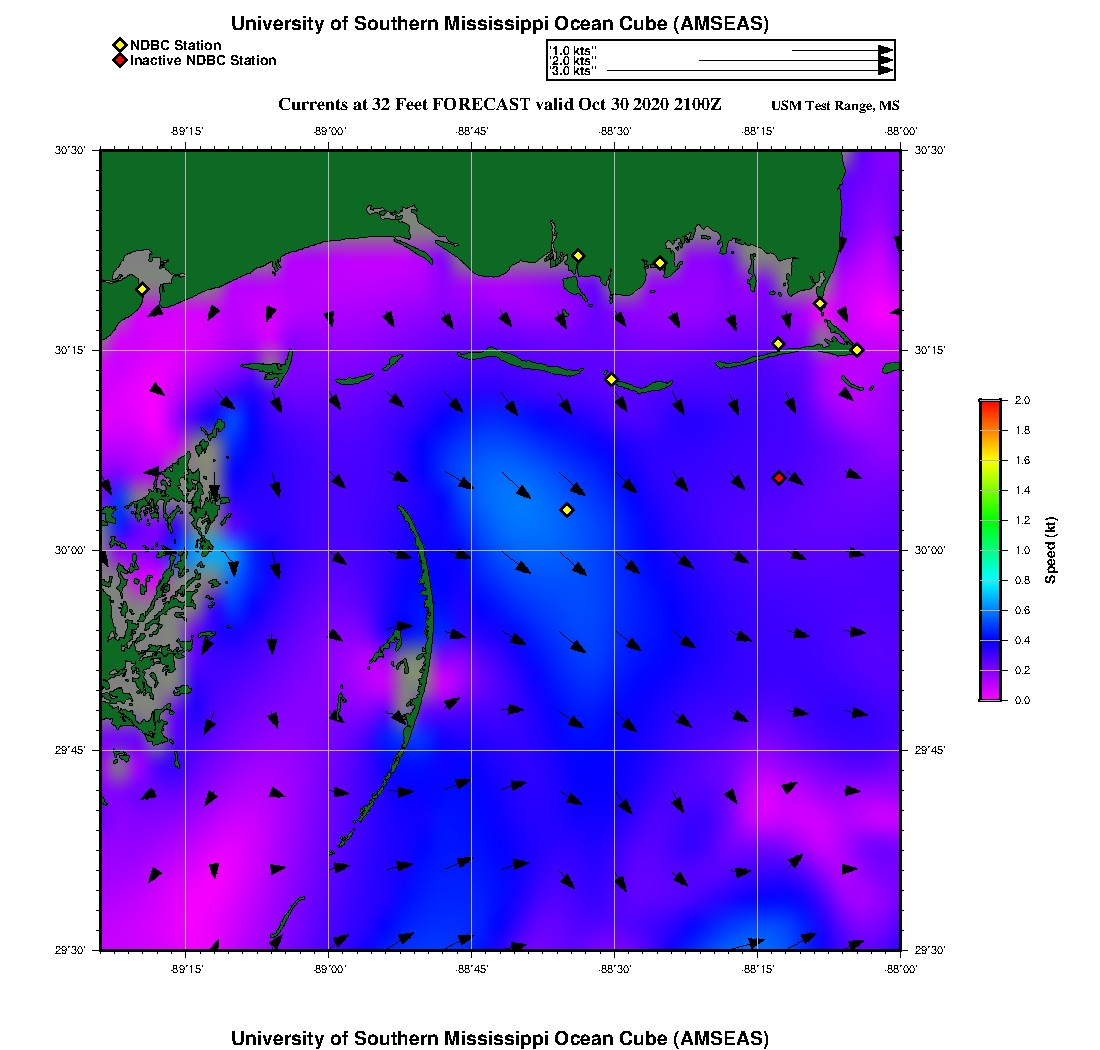Click the 'Speed (kt)' color bar label
This screenshot has height=1050, width=1100.
coord(1051,550)
